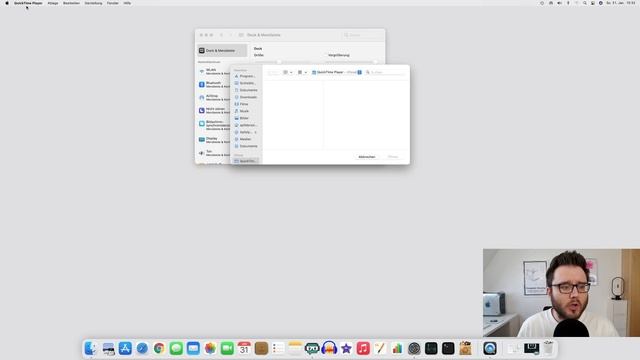The width and height of the screenshot is (640, 360).
Task: Select Schreibtisch in file dialog sidebar
Action: 246,83
